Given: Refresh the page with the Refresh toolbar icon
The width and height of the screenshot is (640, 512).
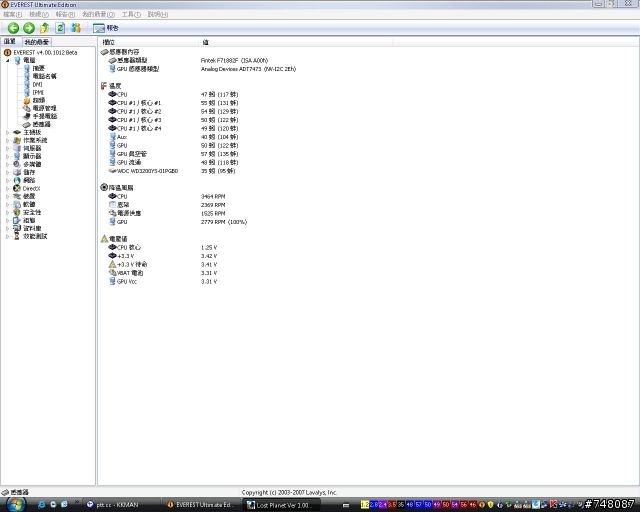Looking at the screenshot, I should coord(60,28).
